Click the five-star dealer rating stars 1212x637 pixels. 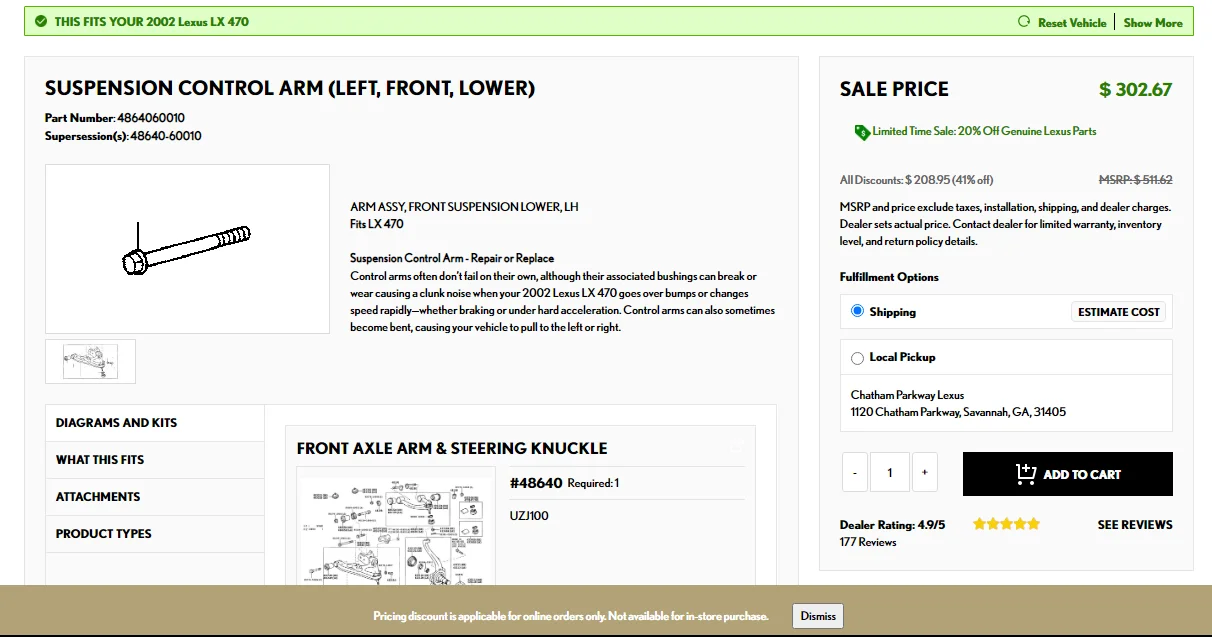click(1006, 524)
